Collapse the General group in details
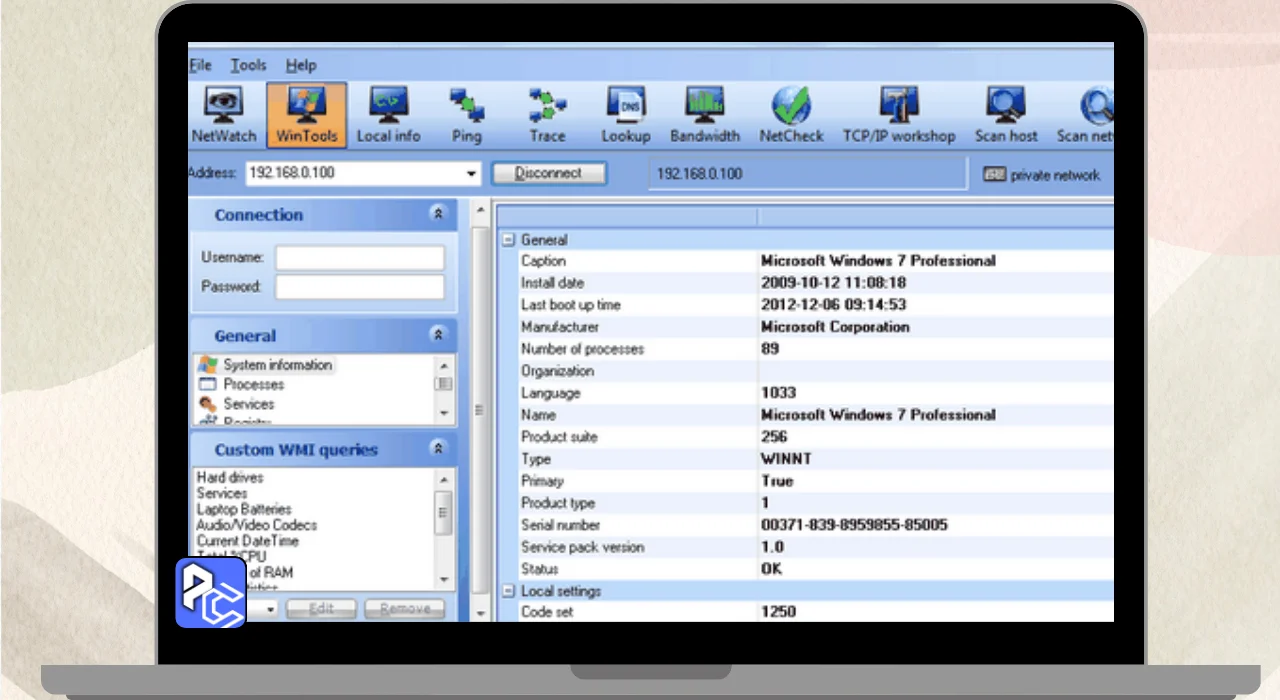Screen dimensions: 1280x700 [508, 240]
